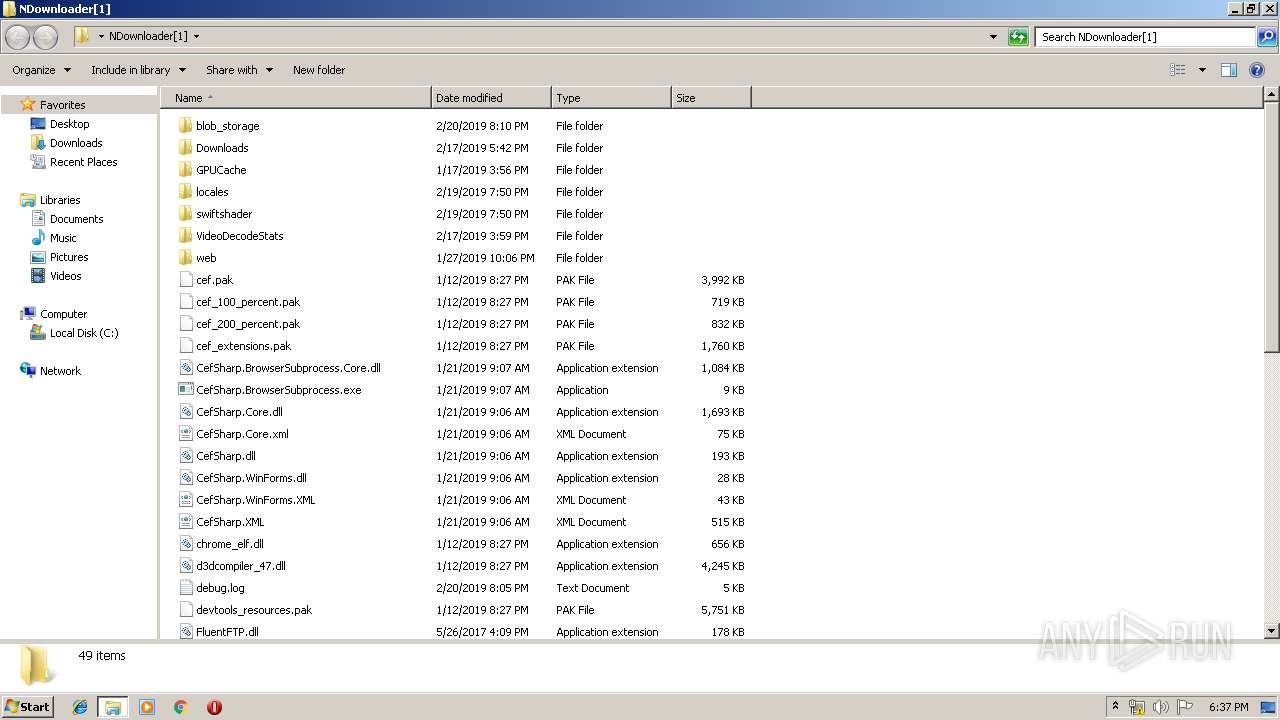The image size is (1280, 720).
Task: Refresh the folder with the green refresh icon
Action: tap(1018, 37)
